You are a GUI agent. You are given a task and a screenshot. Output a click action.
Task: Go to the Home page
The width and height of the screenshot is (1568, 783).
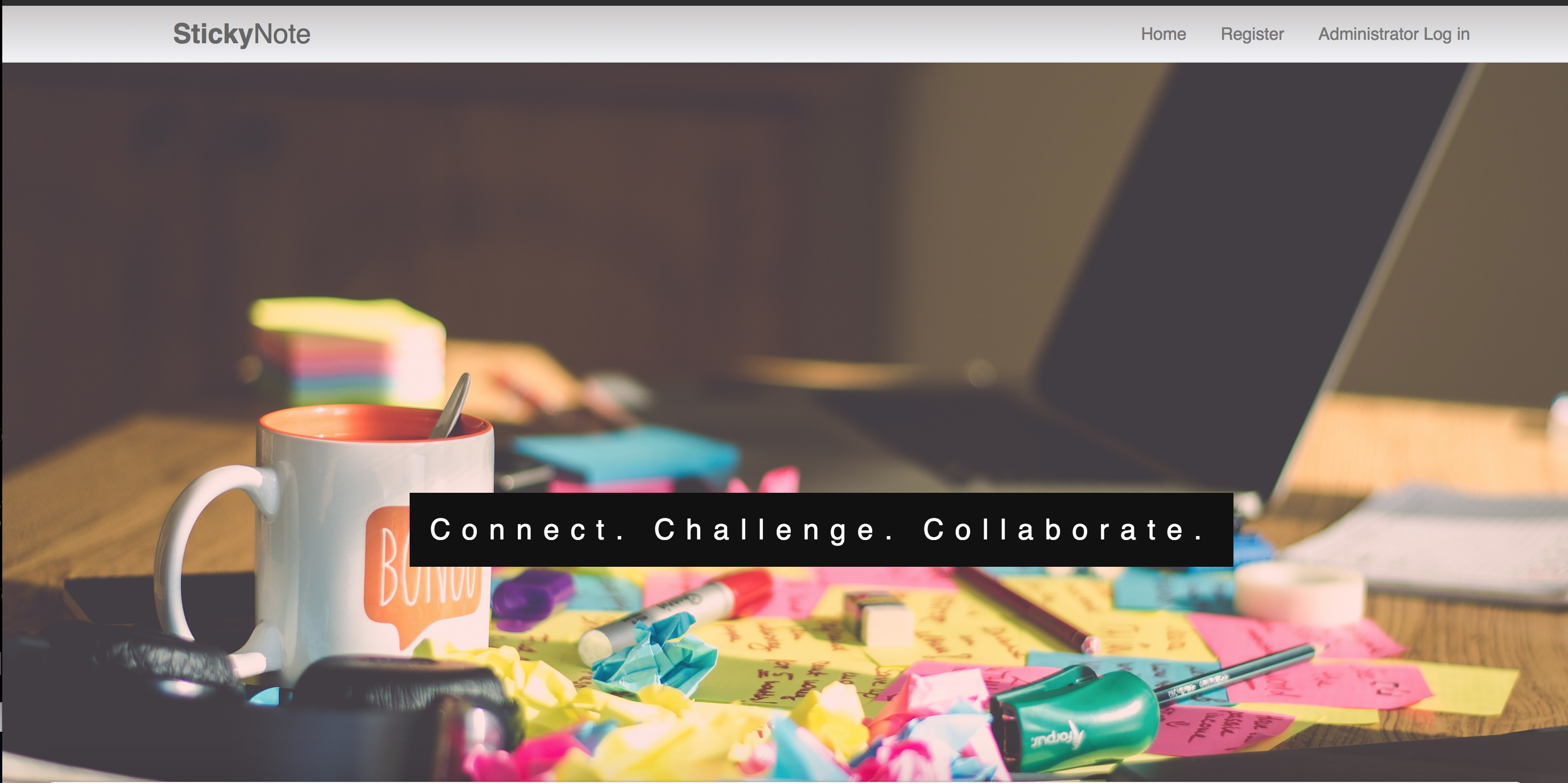(1163, 34)
